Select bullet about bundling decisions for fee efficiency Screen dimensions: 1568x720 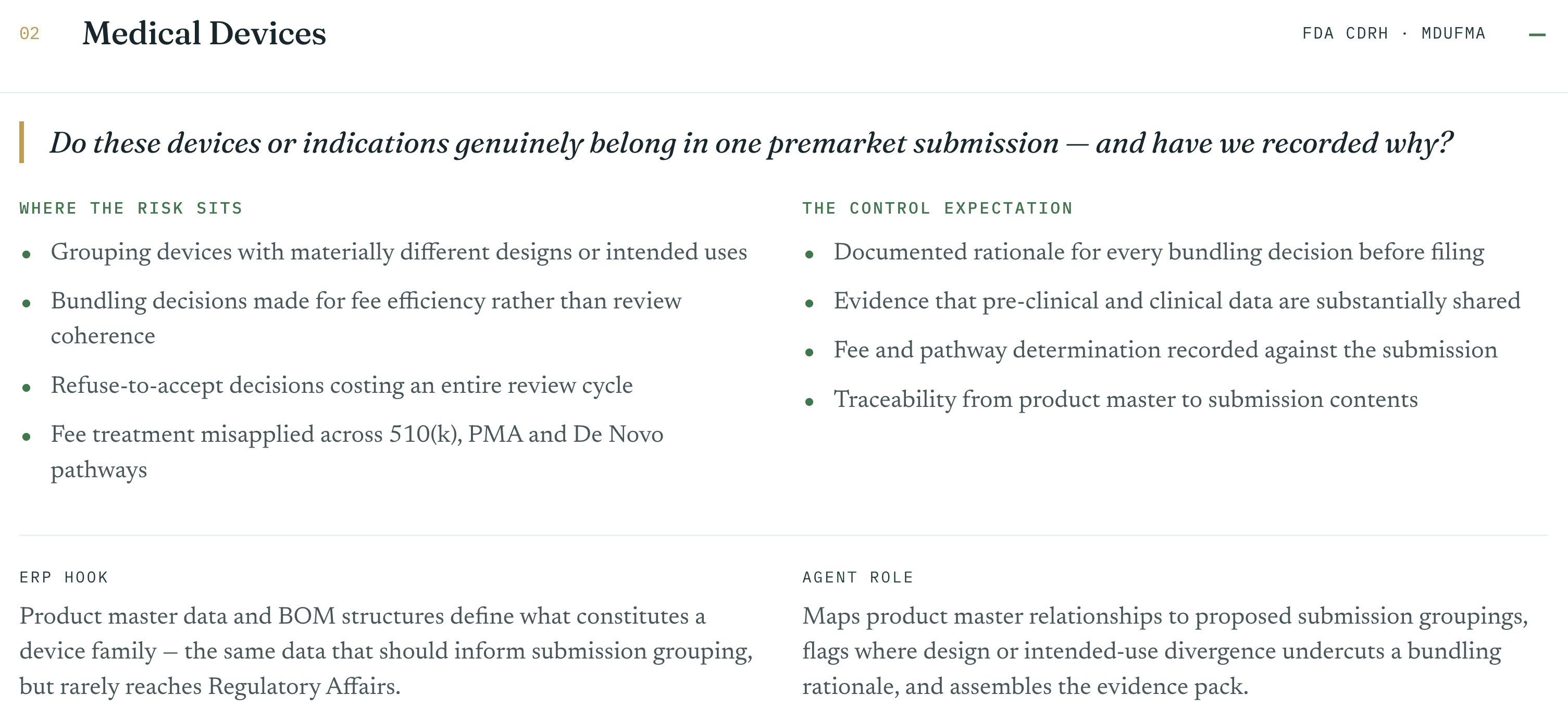point(366,318)
